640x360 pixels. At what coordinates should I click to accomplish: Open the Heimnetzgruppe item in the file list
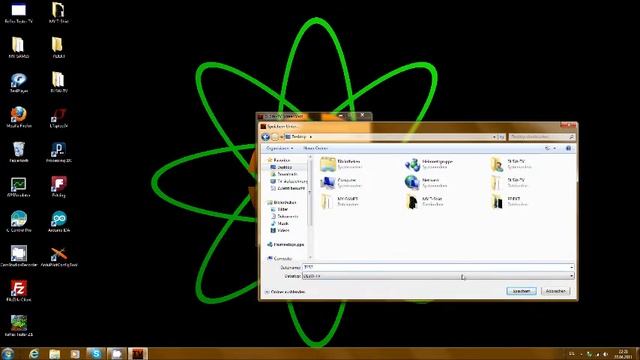pyautogui.click(x=429, y=164)
